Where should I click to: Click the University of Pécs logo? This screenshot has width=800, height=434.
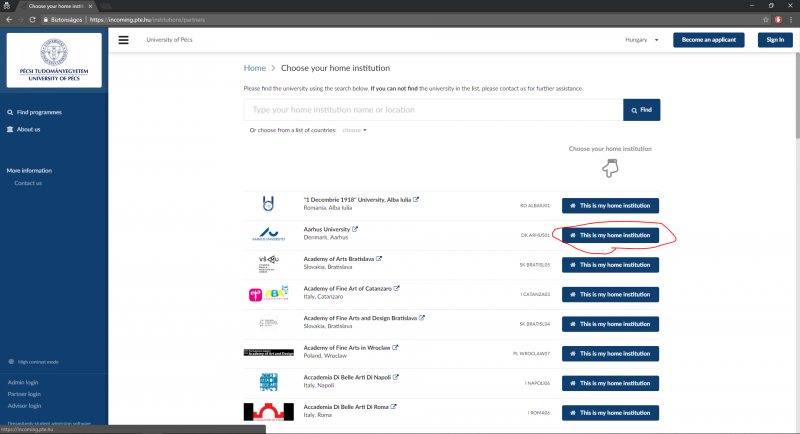tap(54, 60)
